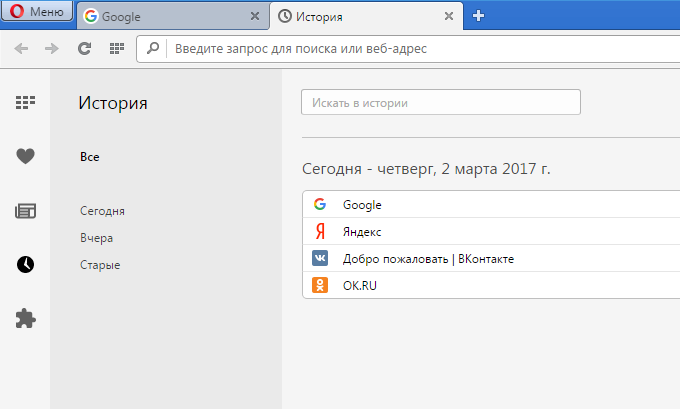Click the Яндекс favicon in history list
Screen dimensions: 680x409
coord(320,231)
